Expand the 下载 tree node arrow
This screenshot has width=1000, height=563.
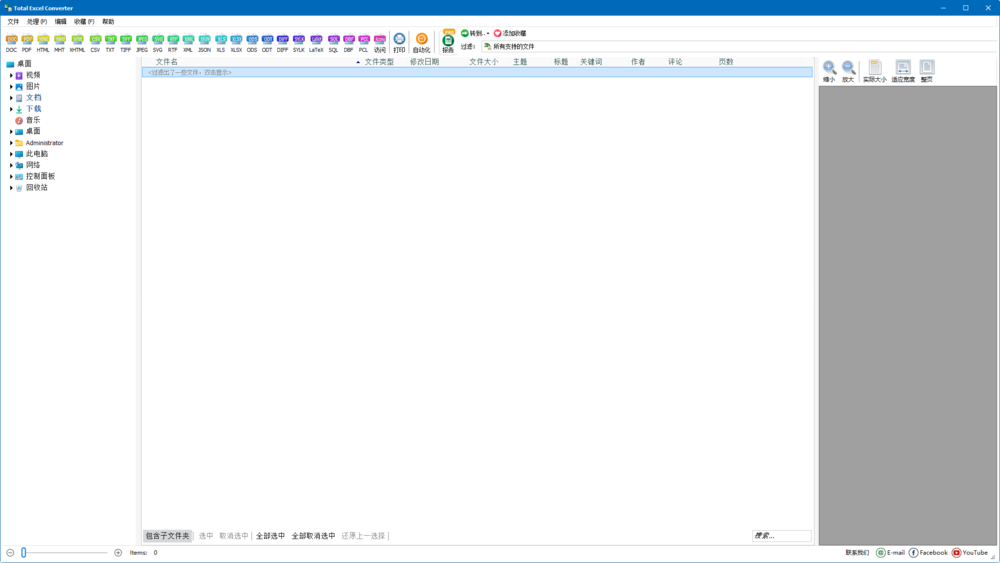coord(11,109)
